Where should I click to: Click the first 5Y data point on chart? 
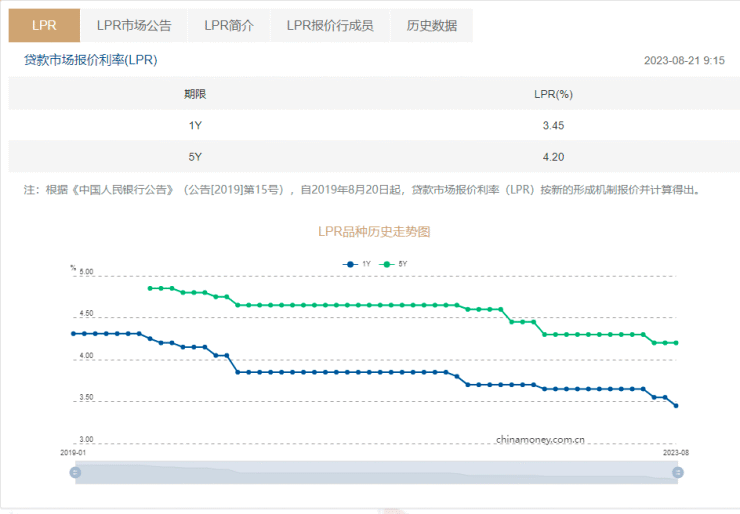pos(150,288)
